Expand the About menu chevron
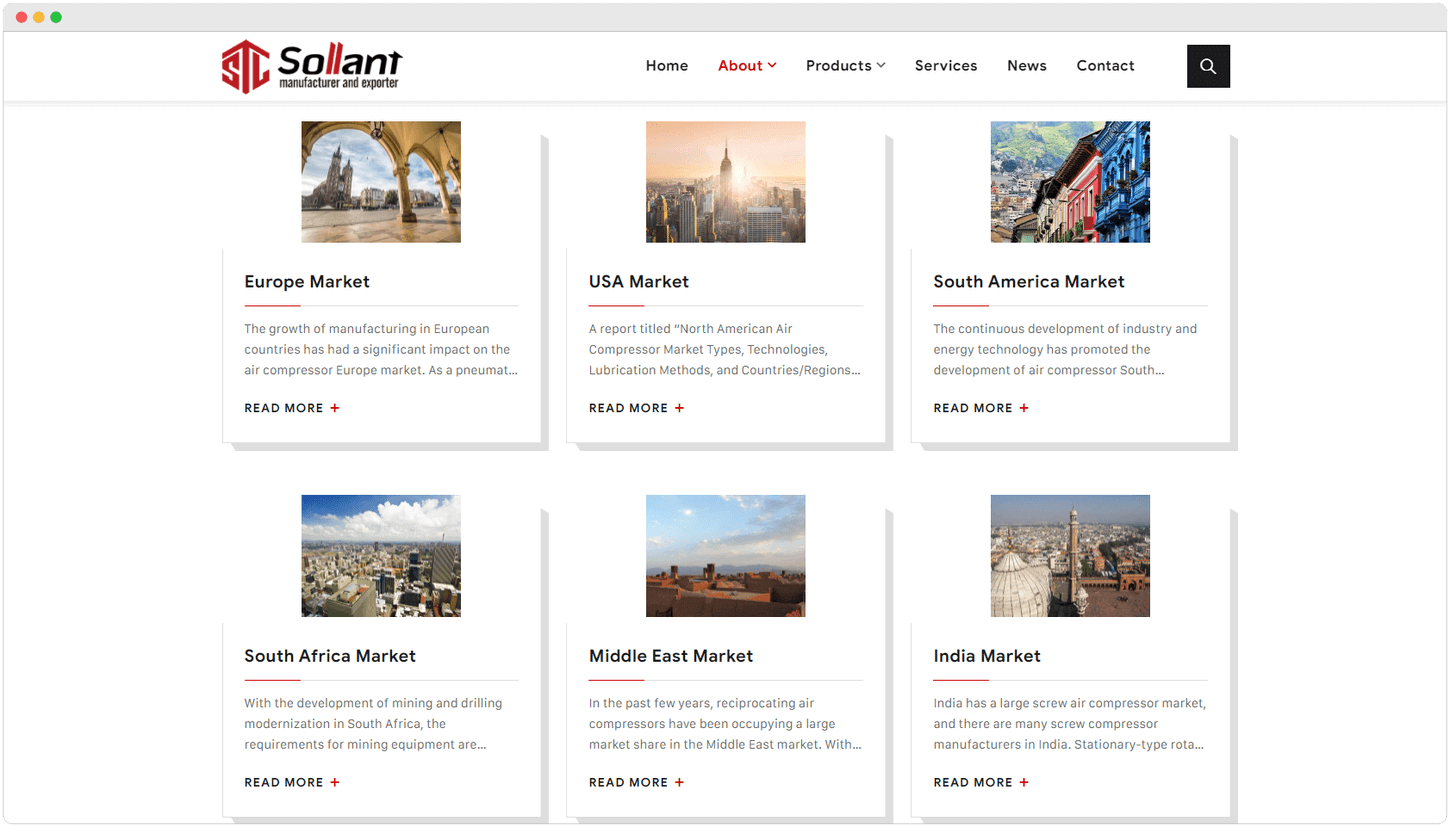The width and height of the screenshot is (1450, 827). click(772, 66)
